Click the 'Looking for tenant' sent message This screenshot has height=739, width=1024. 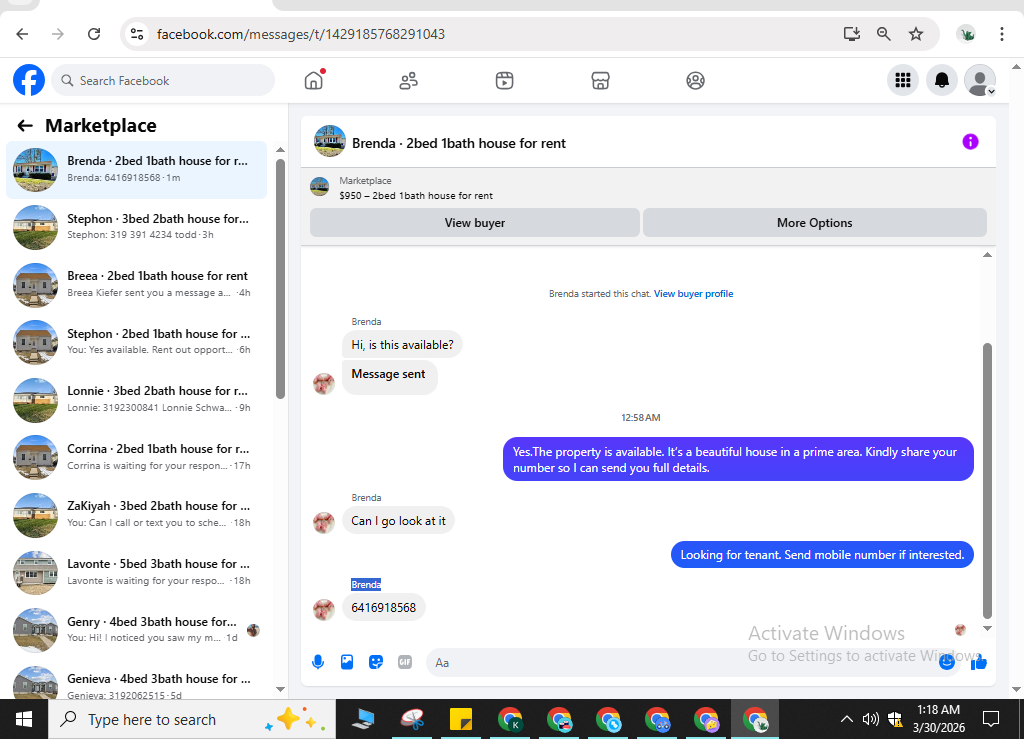coord(822,555)
